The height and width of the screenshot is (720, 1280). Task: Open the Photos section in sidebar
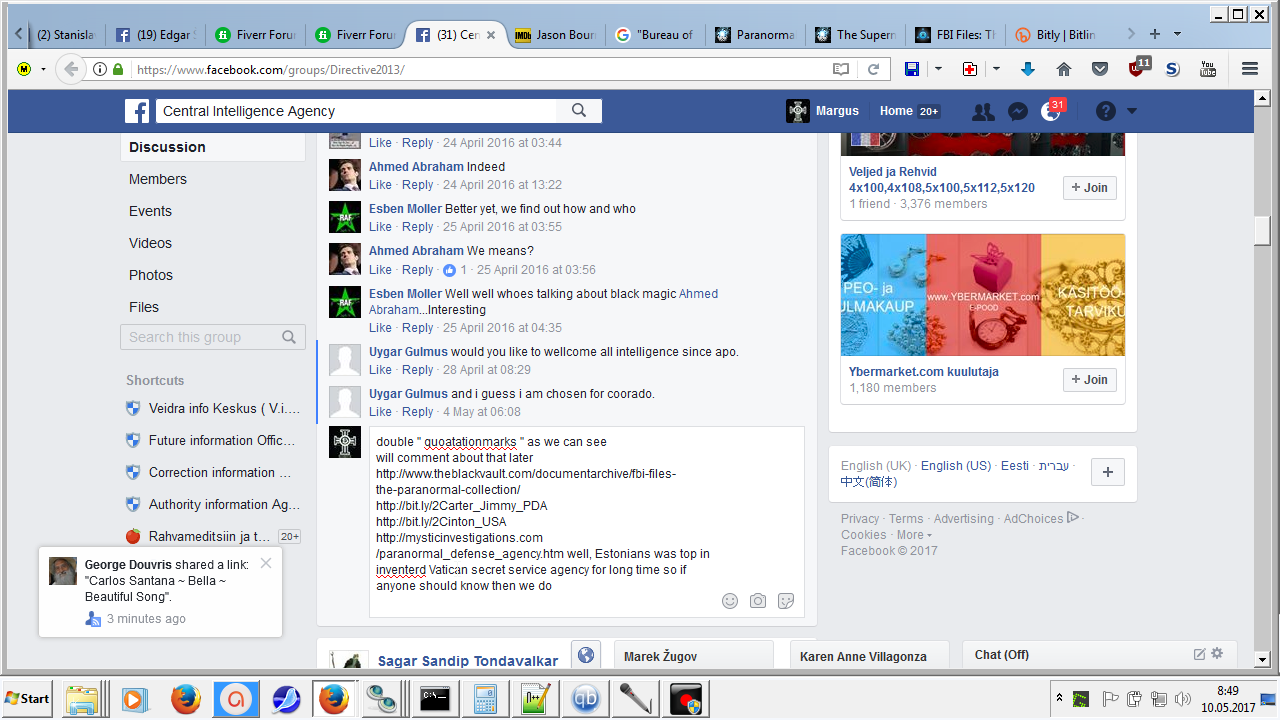151,275
